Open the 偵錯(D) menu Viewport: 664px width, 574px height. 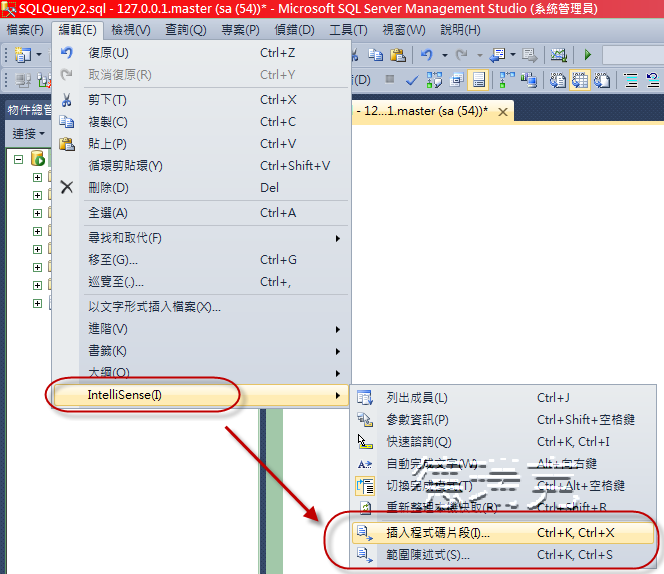pos(294,30)
